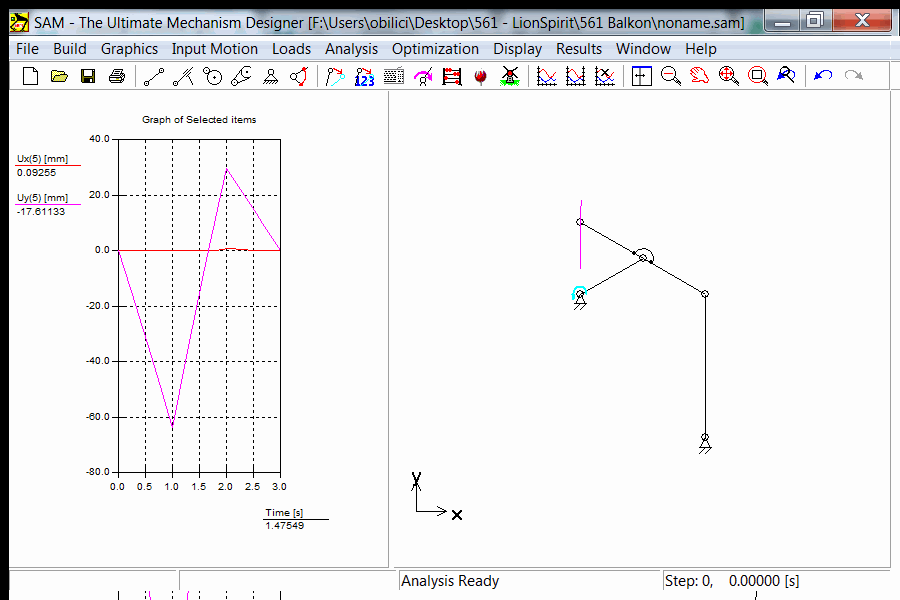Click the abacus analysis icon
The width and height of the screenshot is (900, 600).
tap(452, 76)
